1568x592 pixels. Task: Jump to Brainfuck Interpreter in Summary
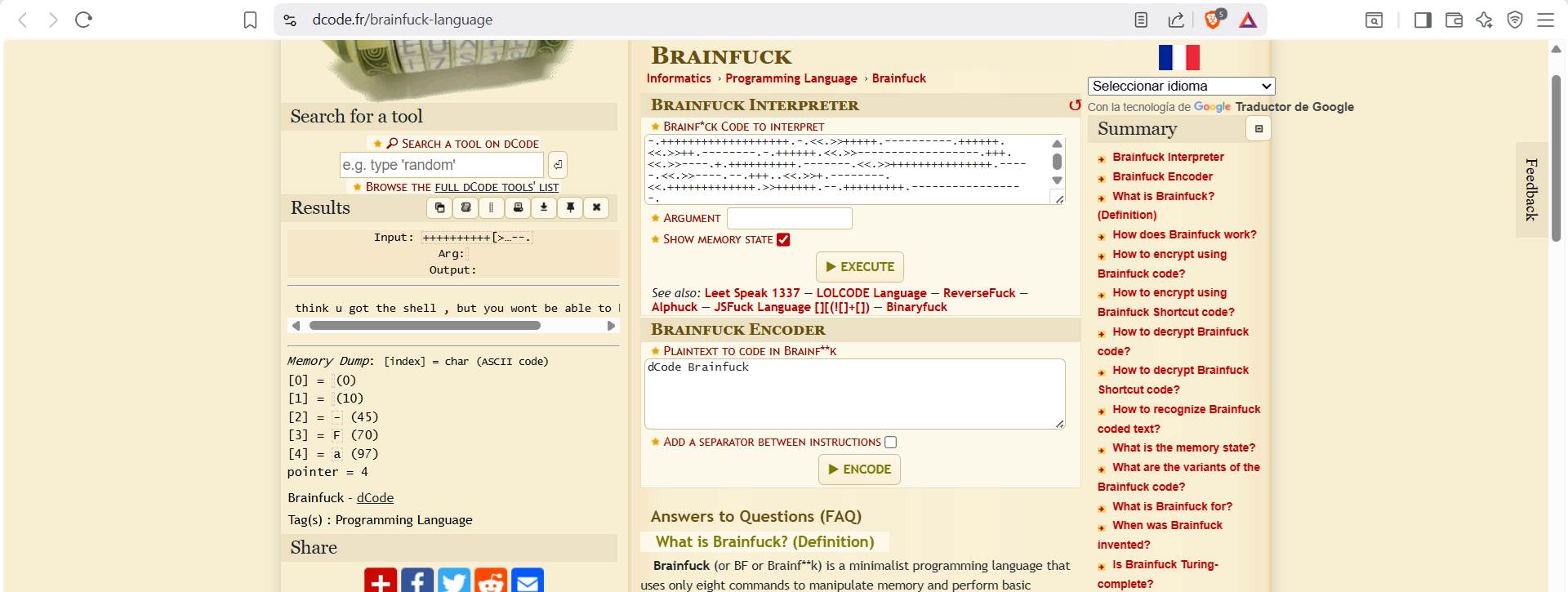[1168, 157]
